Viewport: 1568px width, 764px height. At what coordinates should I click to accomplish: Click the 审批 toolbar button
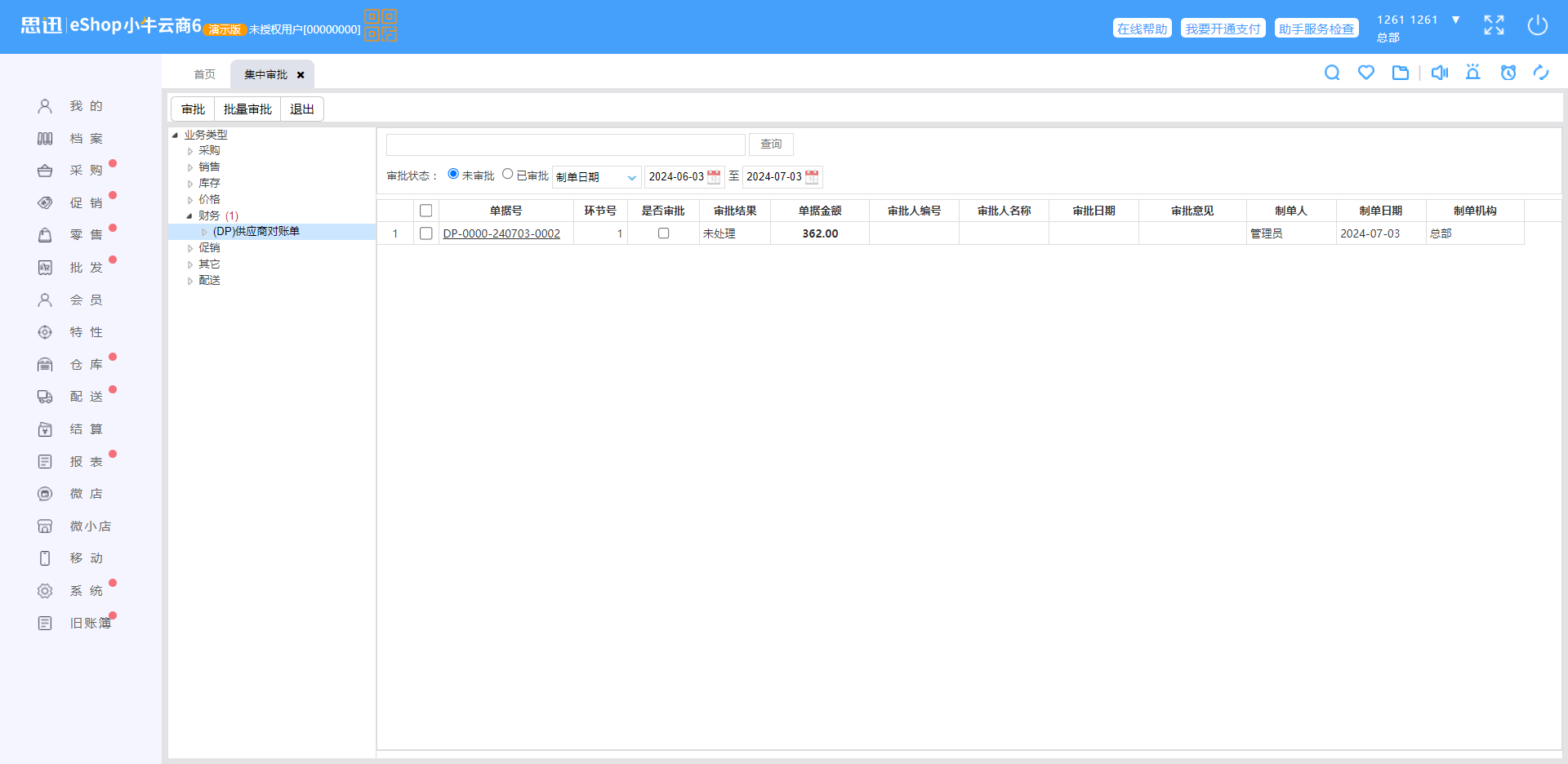[194, 109]
